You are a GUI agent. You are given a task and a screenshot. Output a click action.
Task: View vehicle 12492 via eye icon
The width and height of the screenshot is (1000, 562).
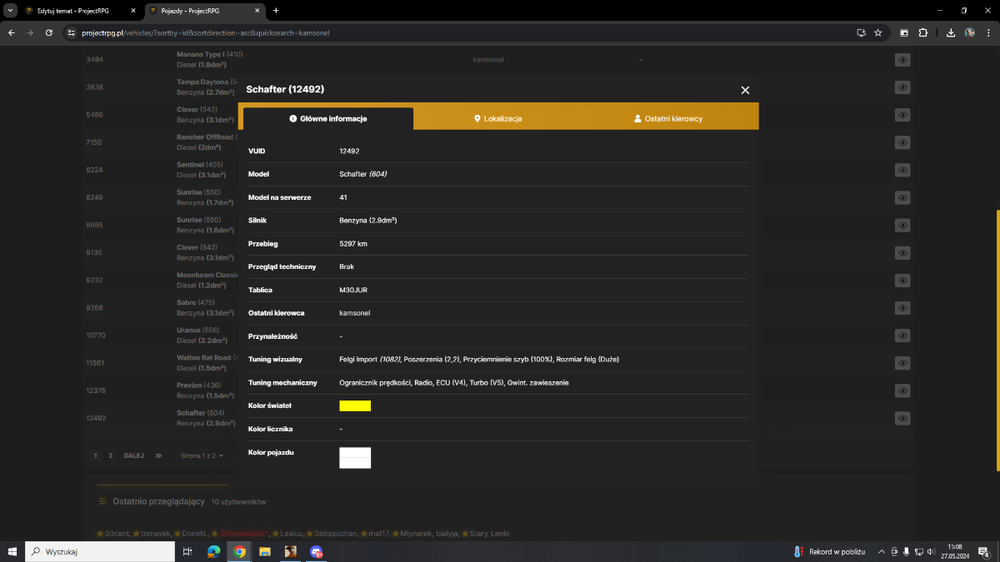point(902,418)
